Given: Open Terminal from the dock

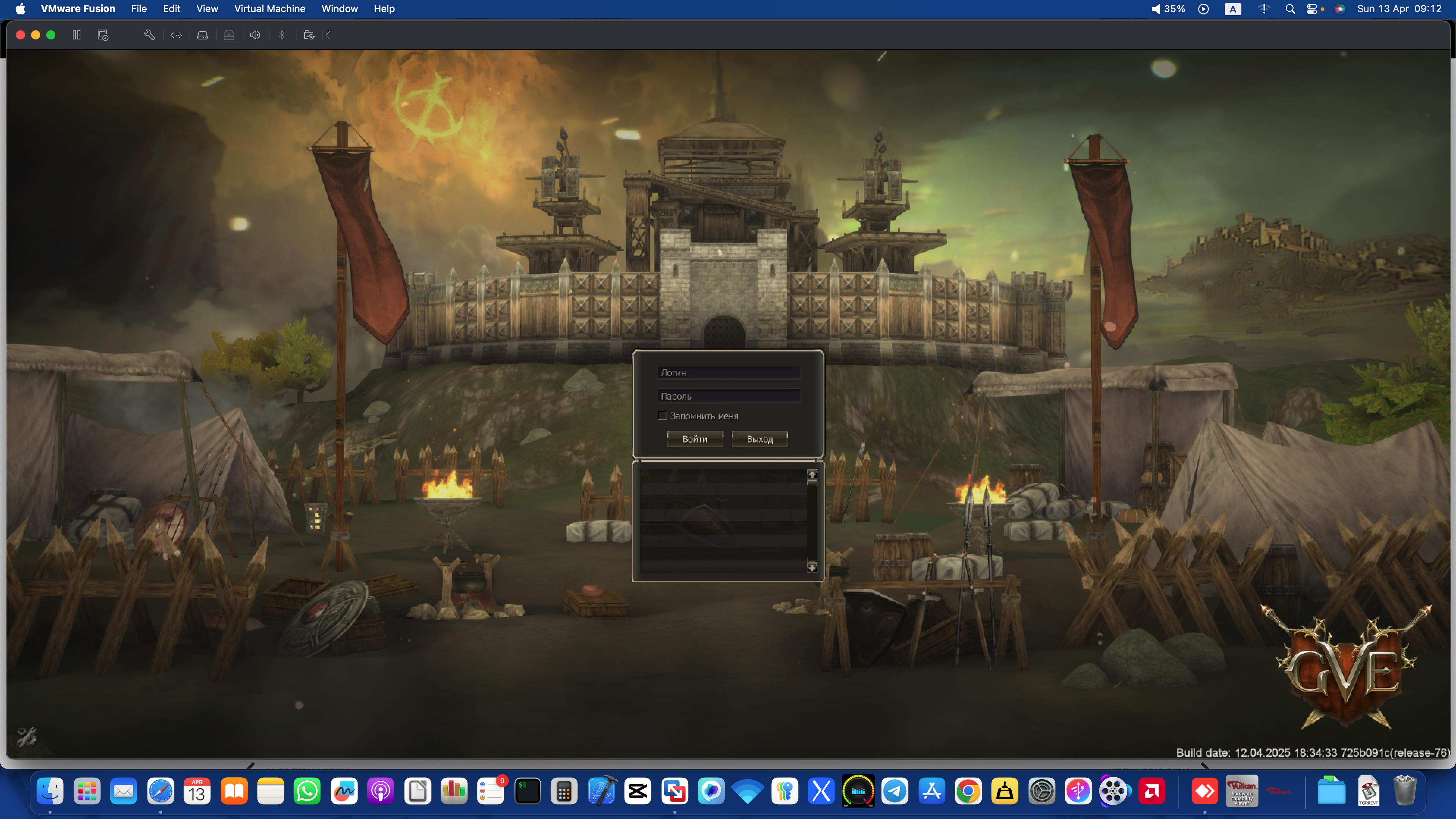Looking at the screenshot, I should (528, 791).
